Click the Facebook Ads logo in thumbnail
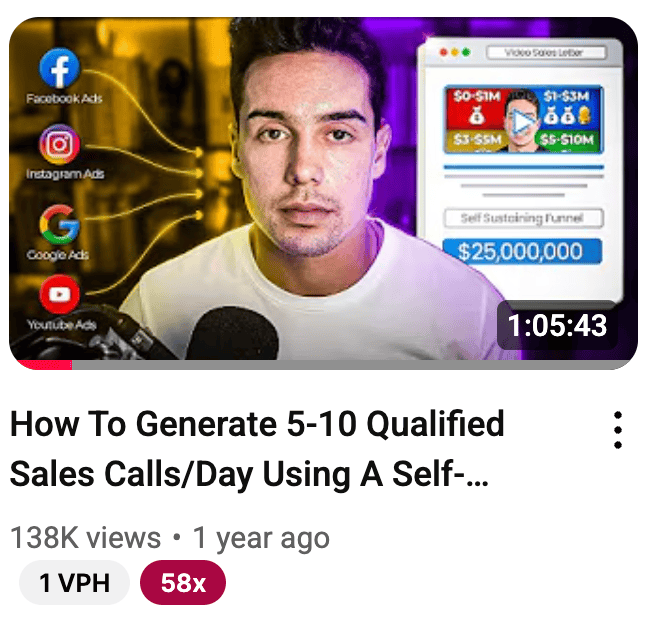 tap(59, 68)
